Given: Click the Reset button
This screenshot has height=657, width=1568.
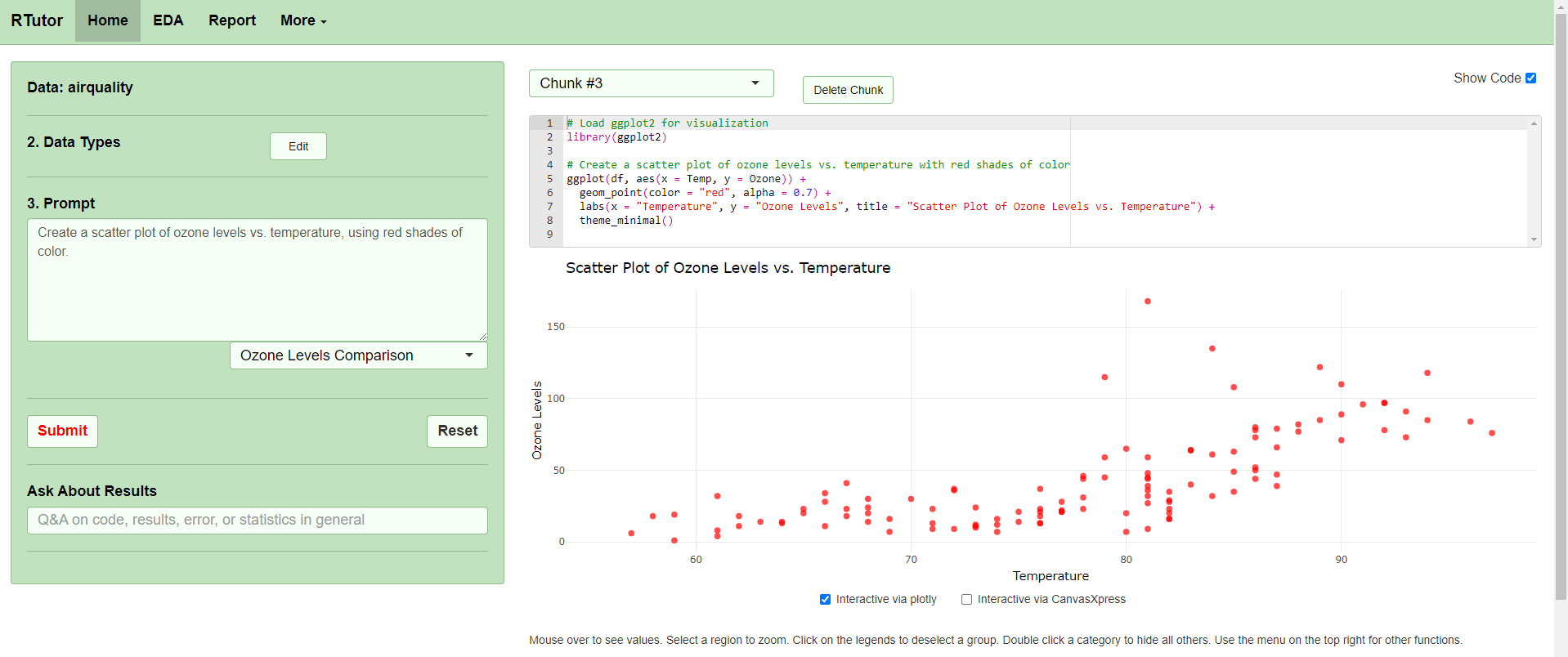Looking at the screenshot, I should [x=457, y=431].
